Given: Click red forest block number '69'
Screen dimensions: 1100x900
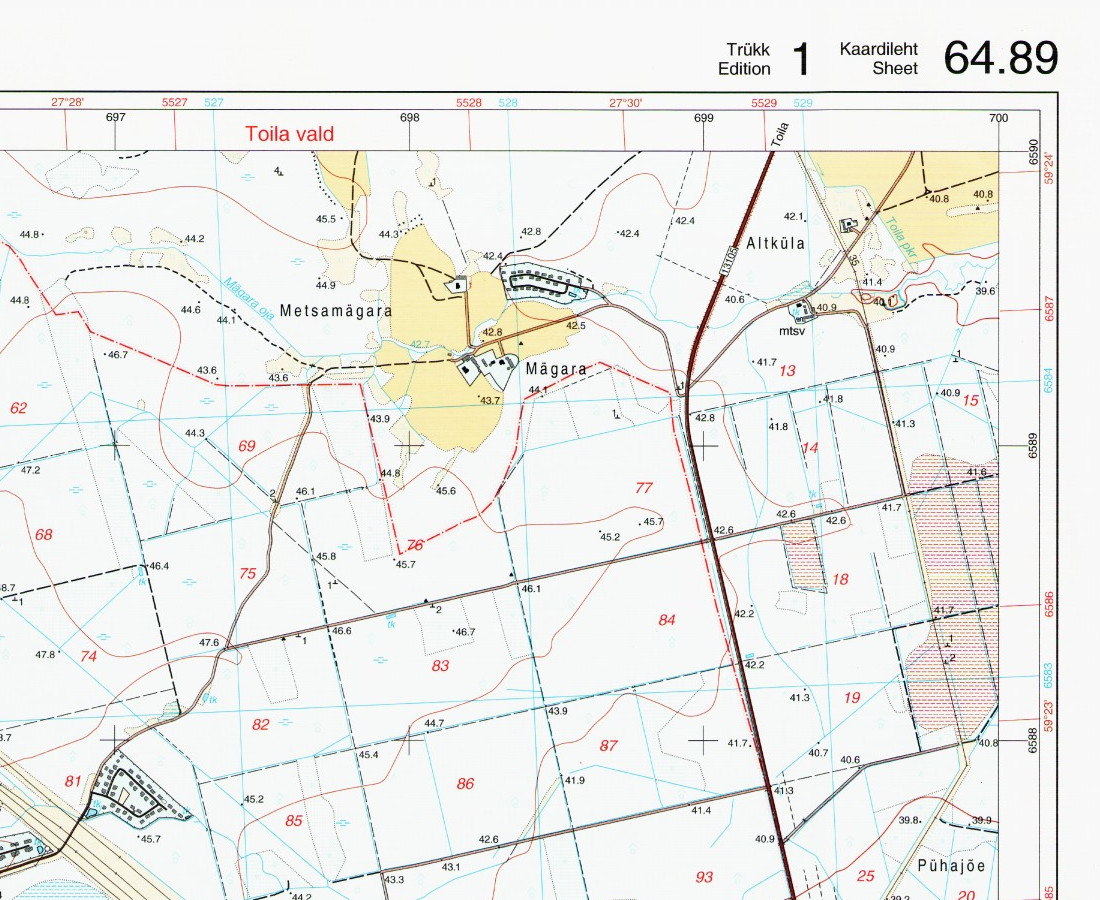Looking at the screenshot, I should [x=247, y=445].
